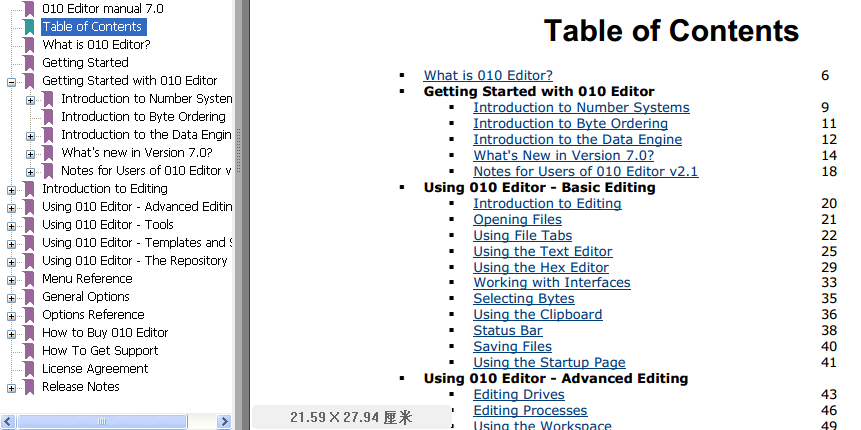Follow the Introduction to Byte Ordering link
This screenshot has width=861, height=430.
coord(571,124)
